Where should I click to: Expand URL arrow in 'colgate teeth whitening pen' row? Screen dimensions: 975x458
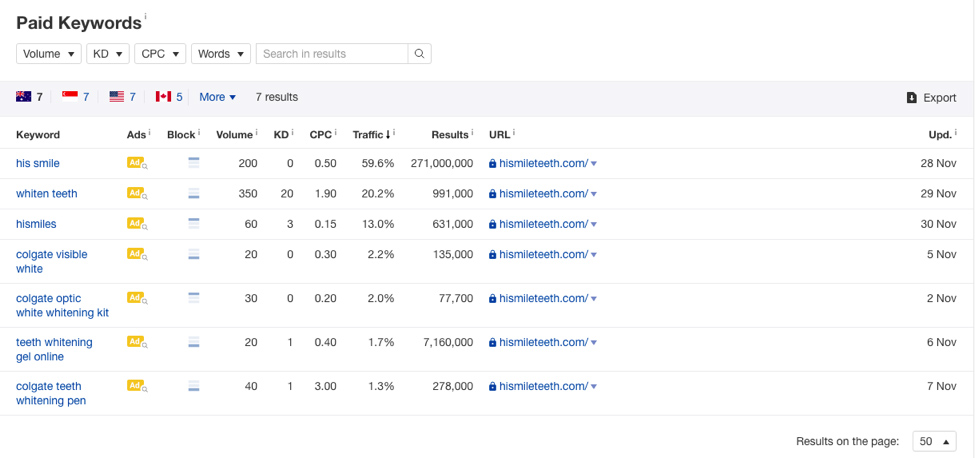594,387
